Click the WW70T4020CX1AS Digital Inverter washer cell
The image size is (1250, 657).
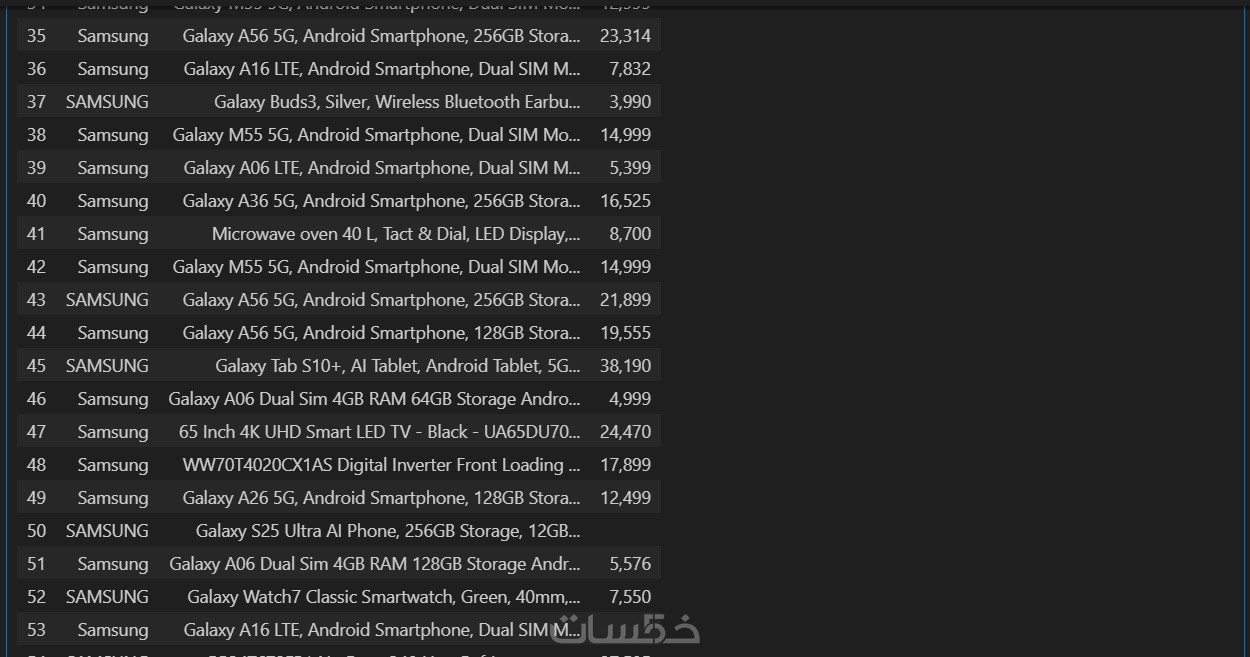381,465
